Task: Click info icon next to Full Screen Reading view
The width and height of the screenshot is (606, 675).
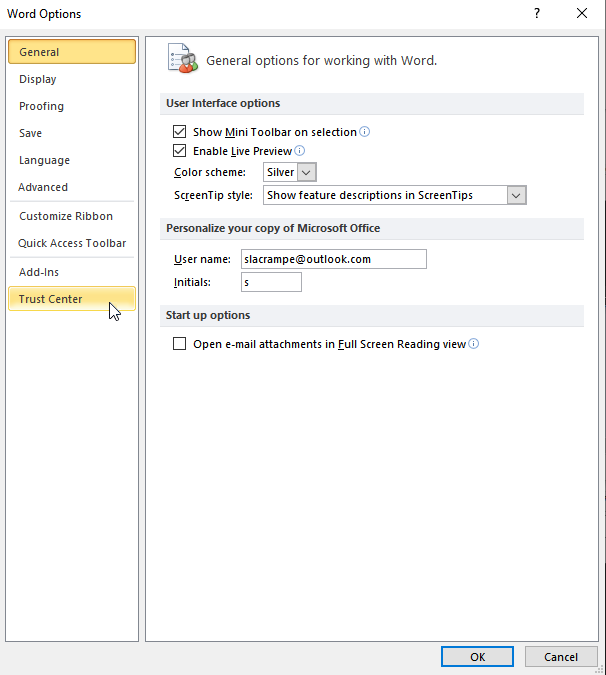Action: tap(473, 344)
